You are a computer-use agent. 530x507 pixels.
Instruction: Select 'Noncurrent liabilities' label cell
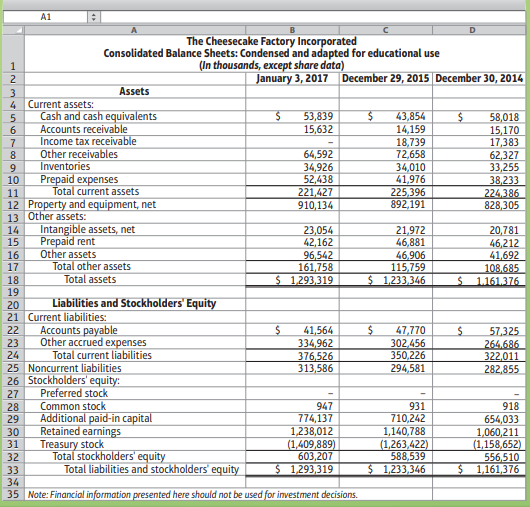pyautogui.click(x=135, y=368)
